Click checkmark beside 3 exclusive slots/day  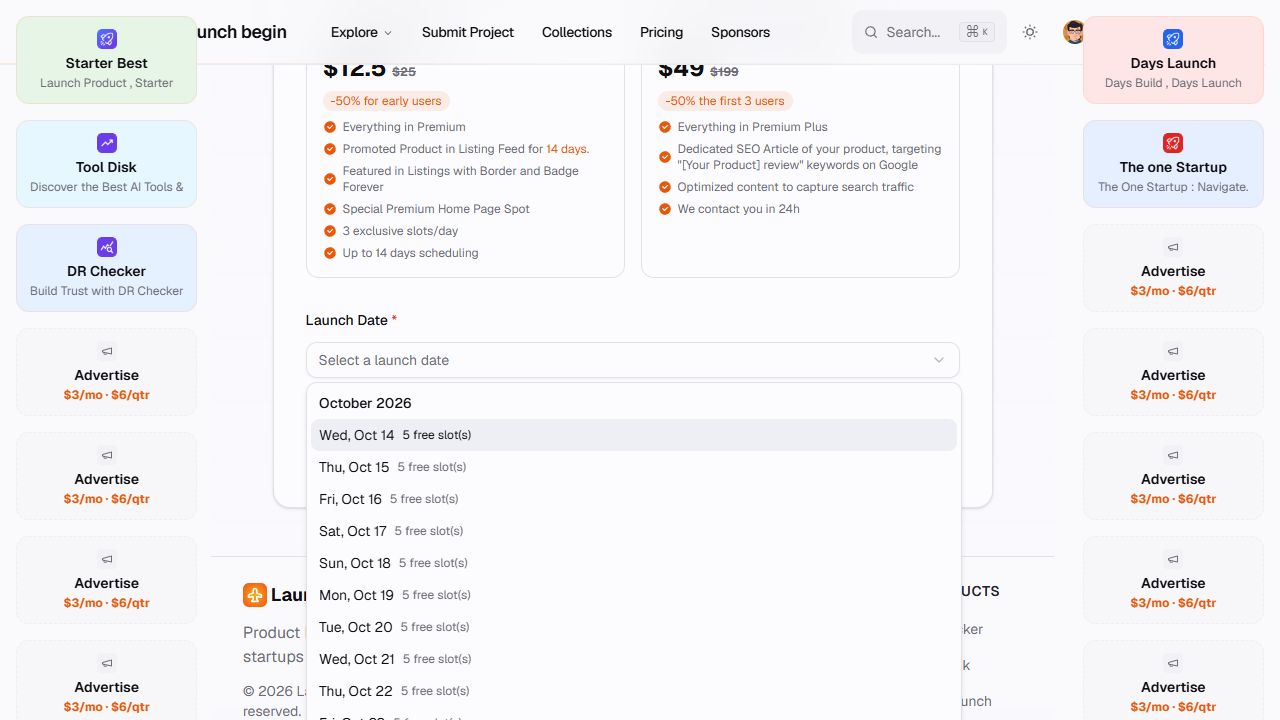pyautogui.click(x=330, y=231)
